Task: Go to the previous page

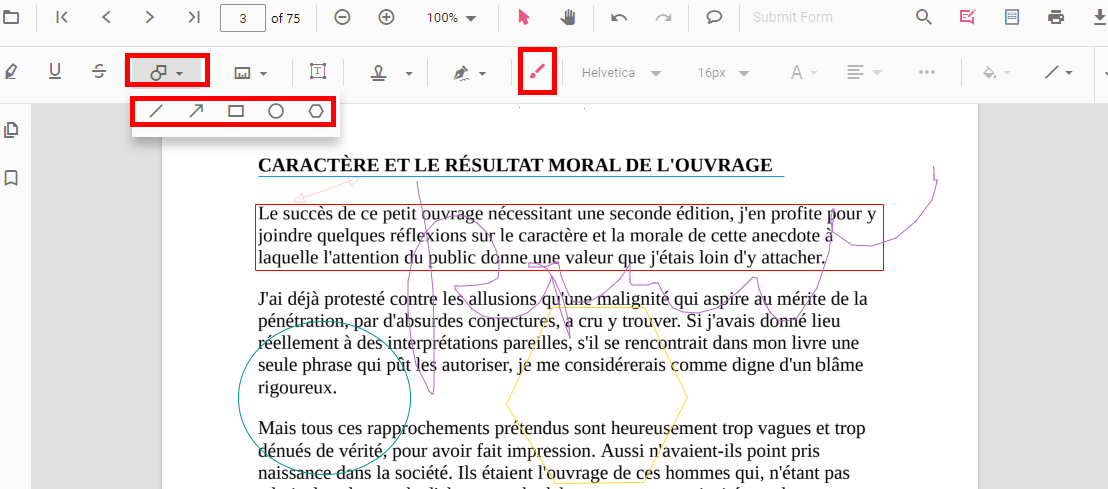Action: [x=106, y=18]
